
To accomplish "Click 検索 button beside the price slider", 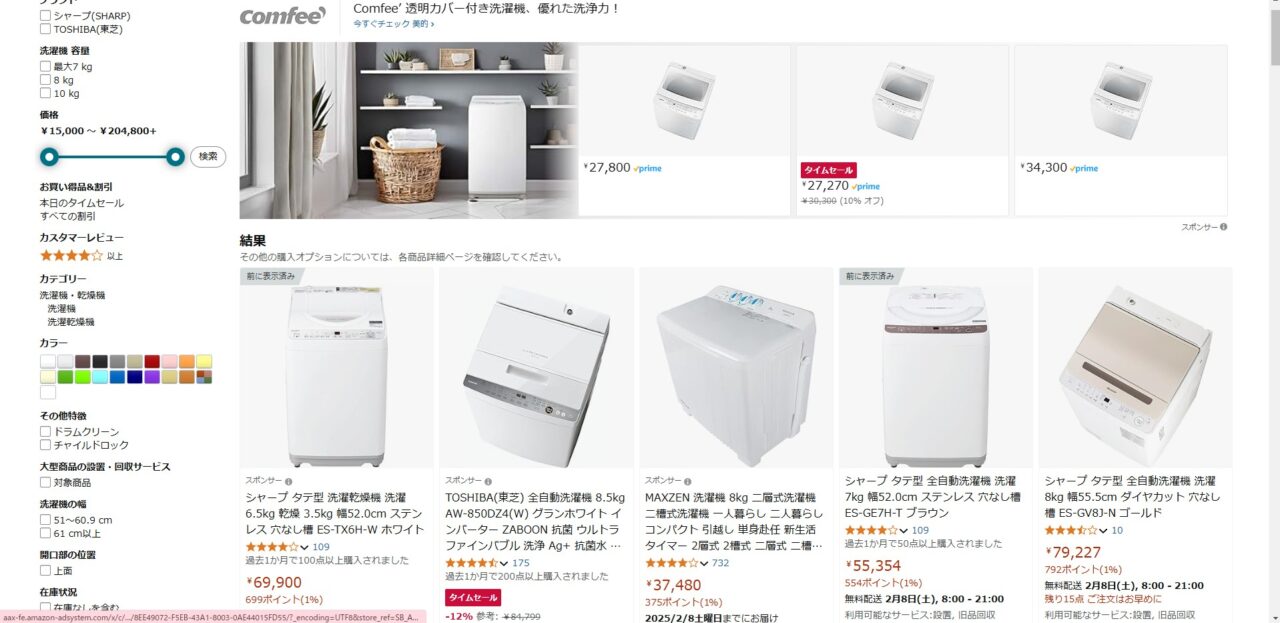I will [x=208, y=156].
